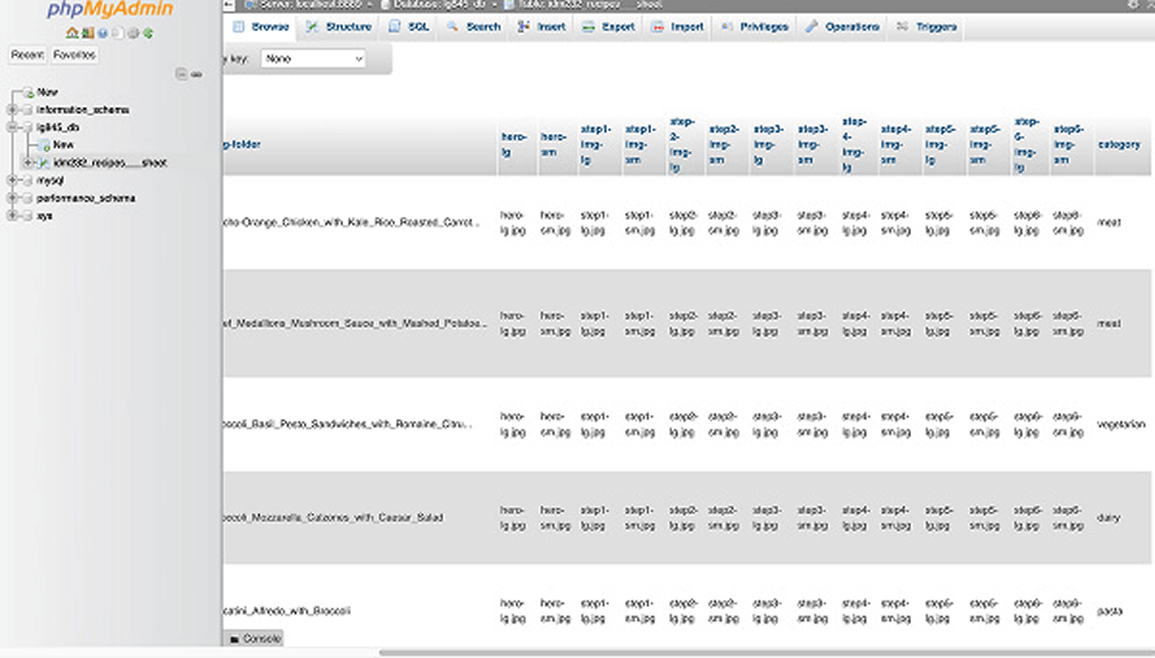The image size is (1155, 658).
Task: Select performance_schema in the tree
Action: click(85, 198)
